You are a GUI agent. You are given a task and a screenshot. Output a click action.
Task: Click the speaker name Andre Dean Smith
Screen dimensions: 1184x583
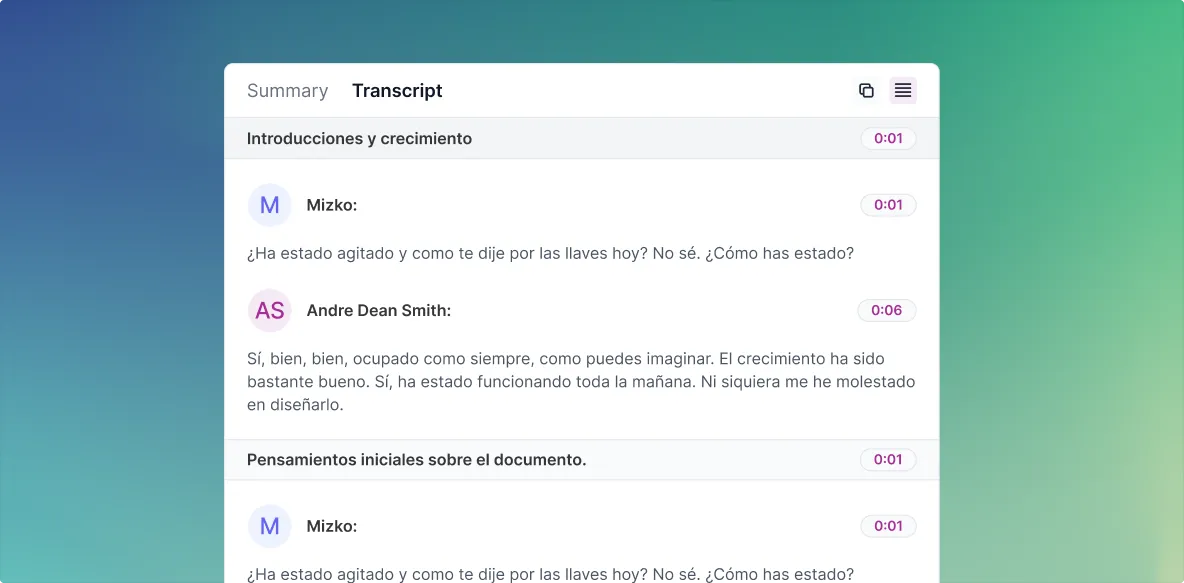coord(378,310)
